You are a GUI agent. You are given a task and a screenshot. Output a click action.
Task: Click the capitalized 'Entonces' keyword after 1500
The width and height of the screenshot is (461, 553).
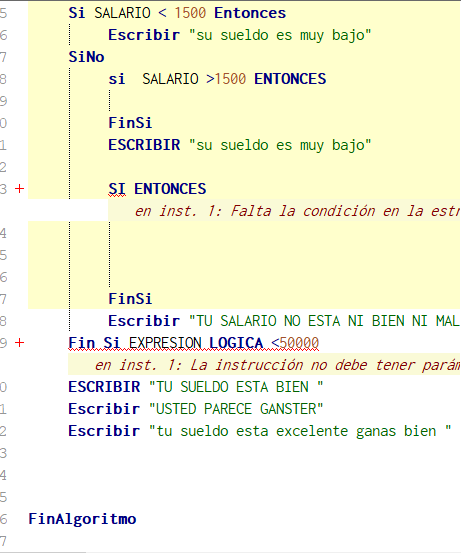coord(250,13)
